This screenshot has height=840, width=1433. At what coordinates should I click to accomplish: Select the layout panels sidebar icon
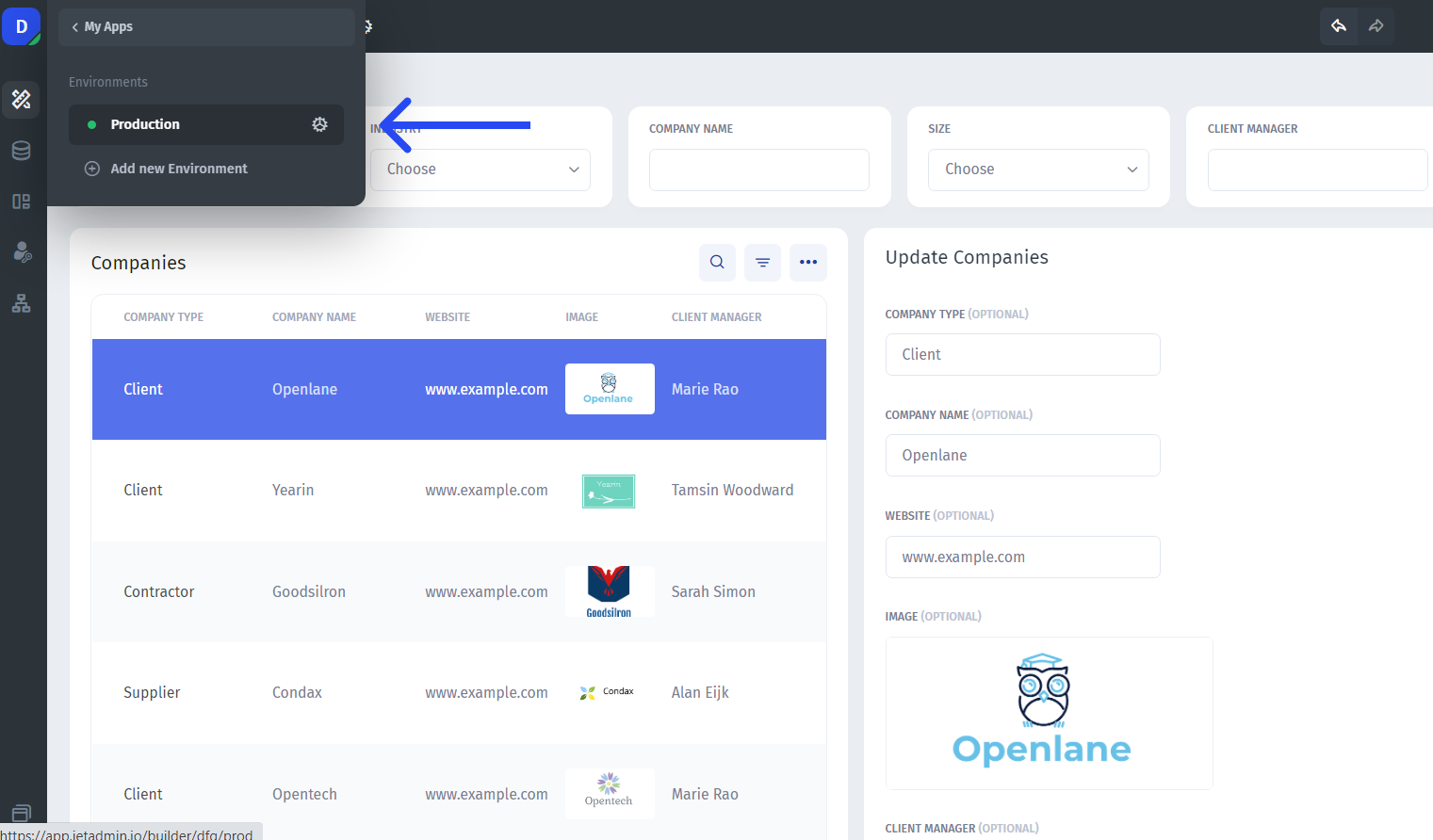point(21,202)
